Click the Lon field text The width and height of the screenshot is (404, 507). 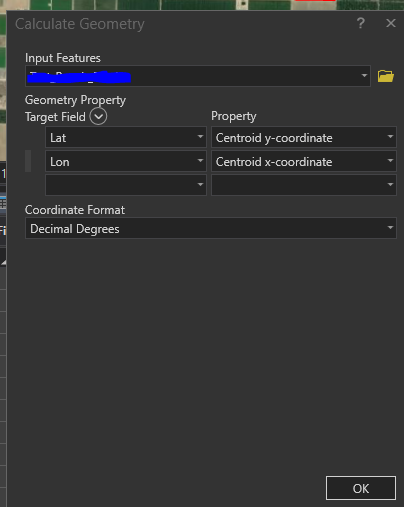tap(60, 162)
